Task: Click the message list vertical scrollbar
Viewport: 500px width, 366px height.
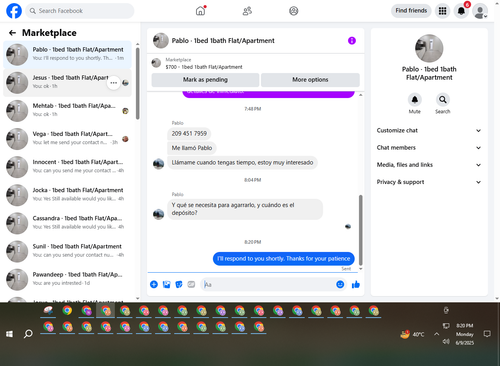Action: click(x=360, y=230)
